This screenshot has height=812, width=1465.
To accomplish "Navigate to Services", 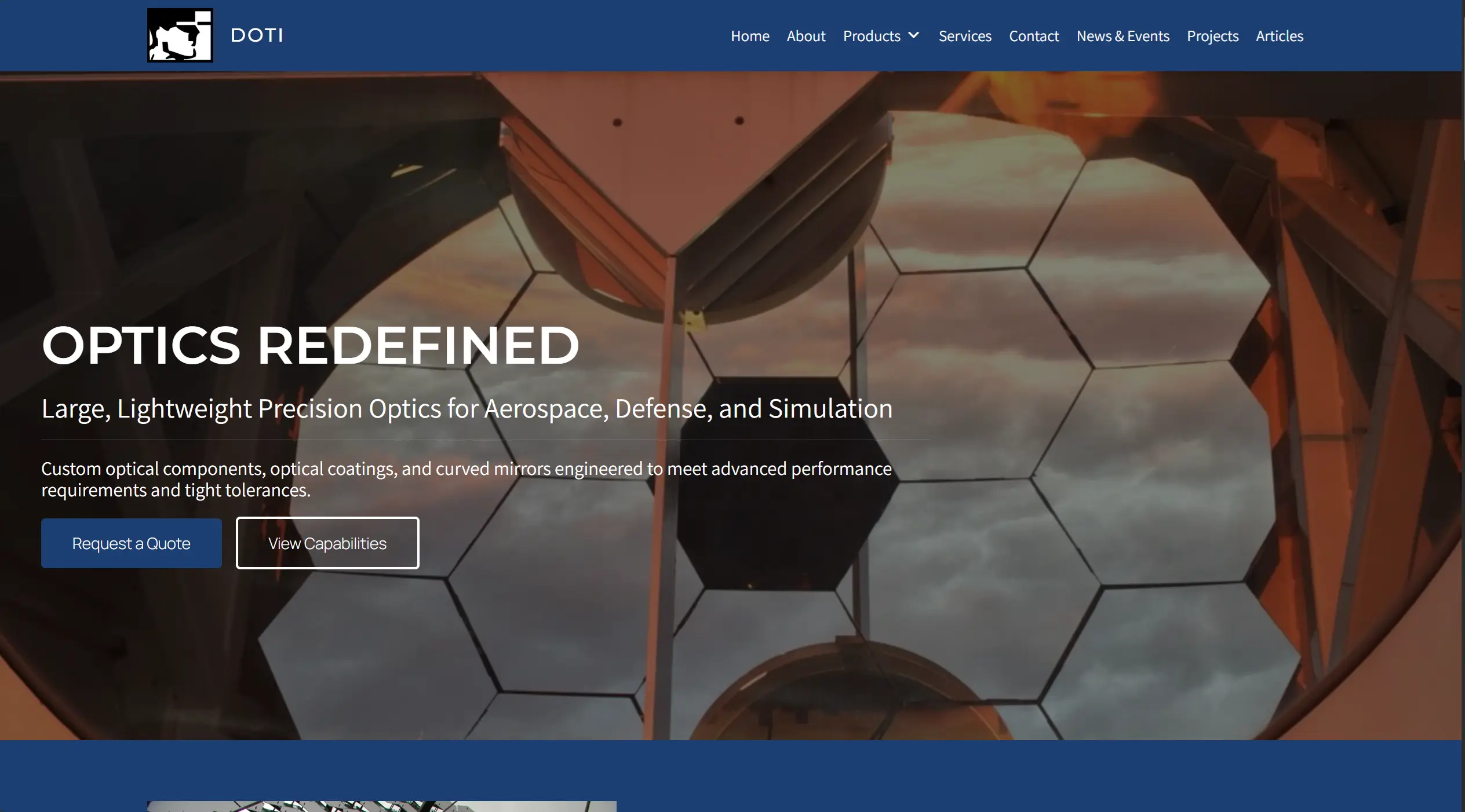I will coord(965,36).
